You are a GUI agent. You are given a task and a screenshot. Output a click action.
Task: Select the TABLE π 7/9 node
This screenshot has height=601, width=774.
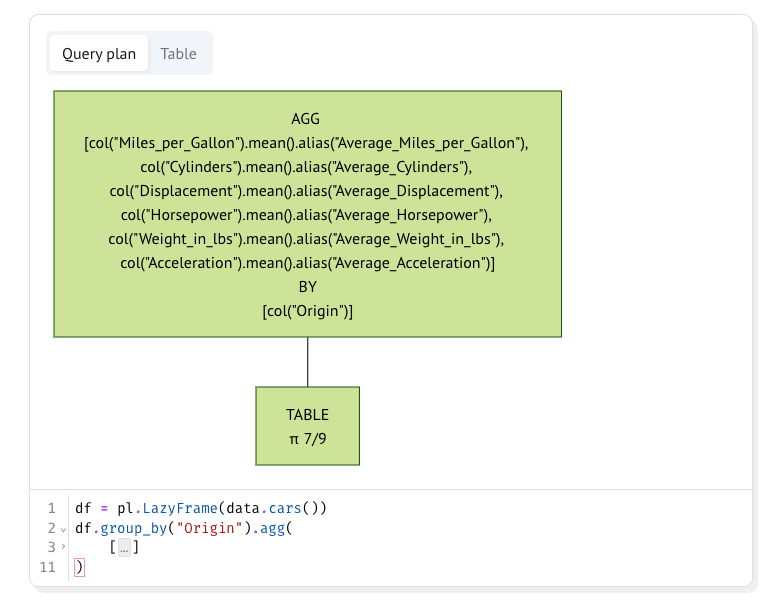click(307, 426)
